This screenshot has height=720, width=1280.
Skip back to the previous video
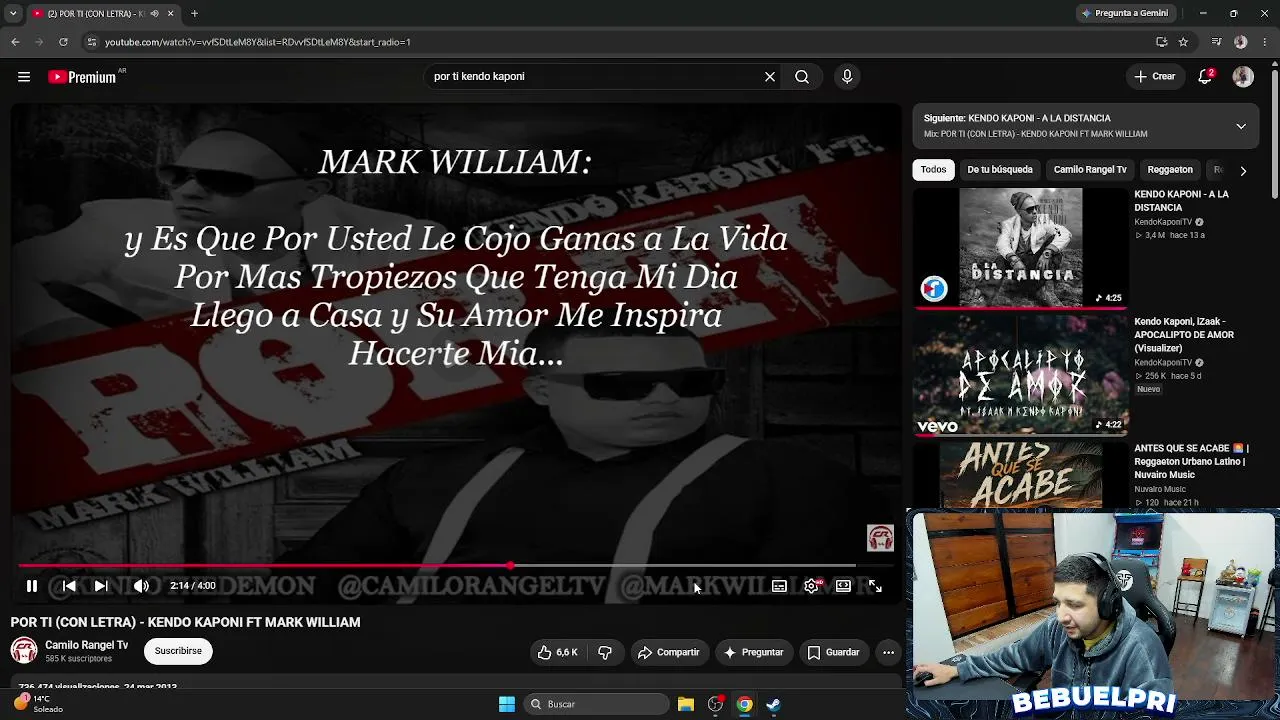pos(69,586)
